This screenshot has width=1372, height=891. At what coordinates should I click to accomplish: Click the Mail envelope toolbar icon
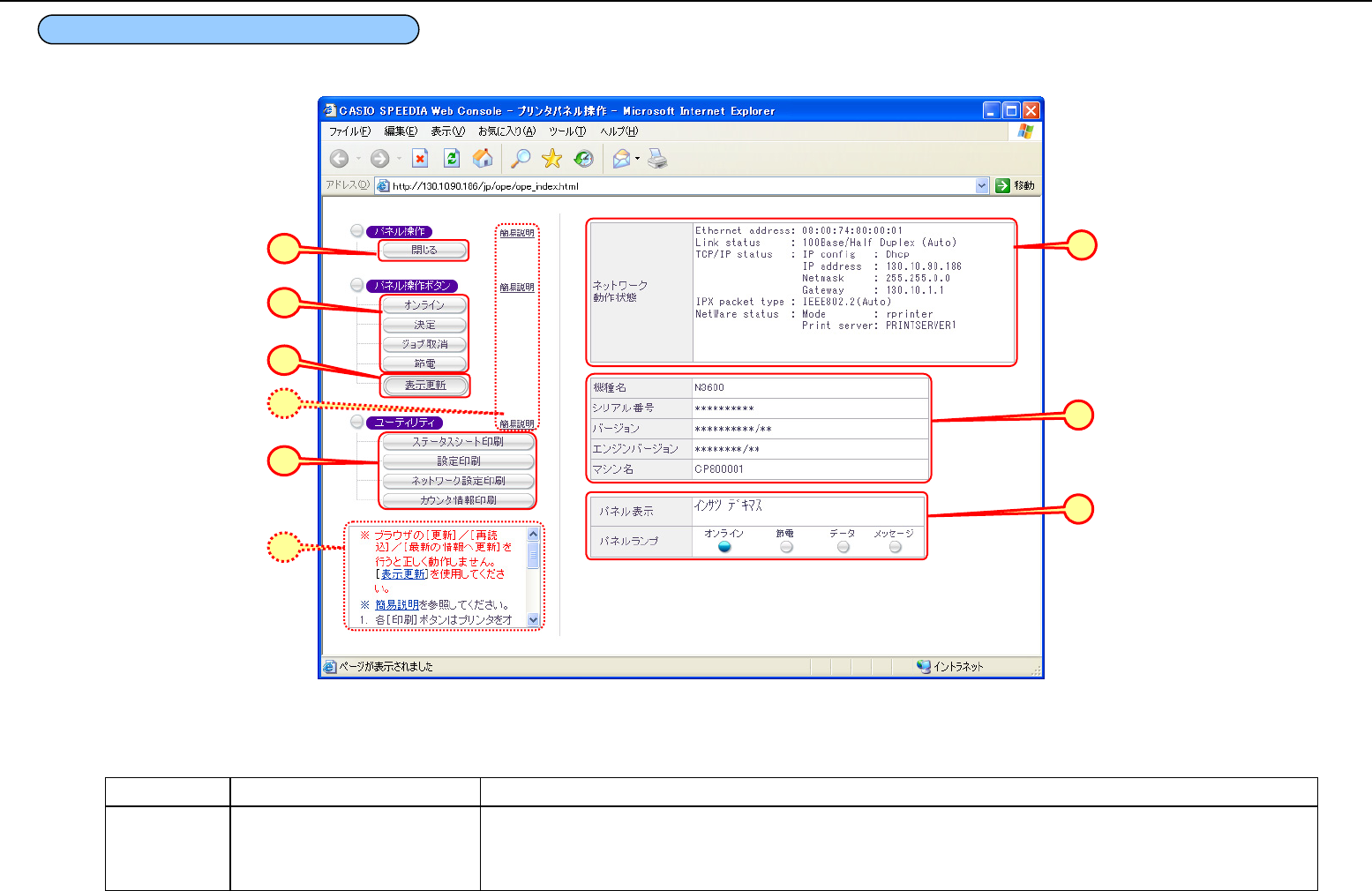(x=622, y=159)
